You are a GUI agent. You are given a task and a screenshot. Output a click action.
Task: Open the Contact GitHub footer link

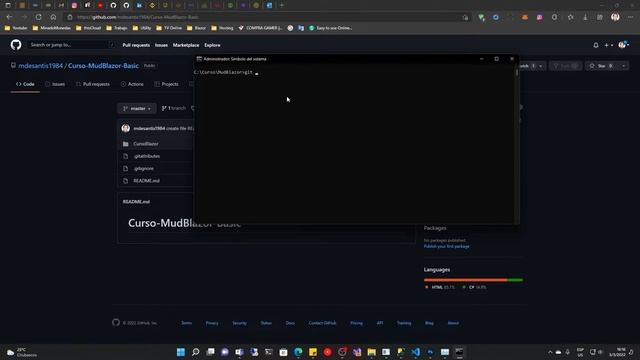pos(322,323)
